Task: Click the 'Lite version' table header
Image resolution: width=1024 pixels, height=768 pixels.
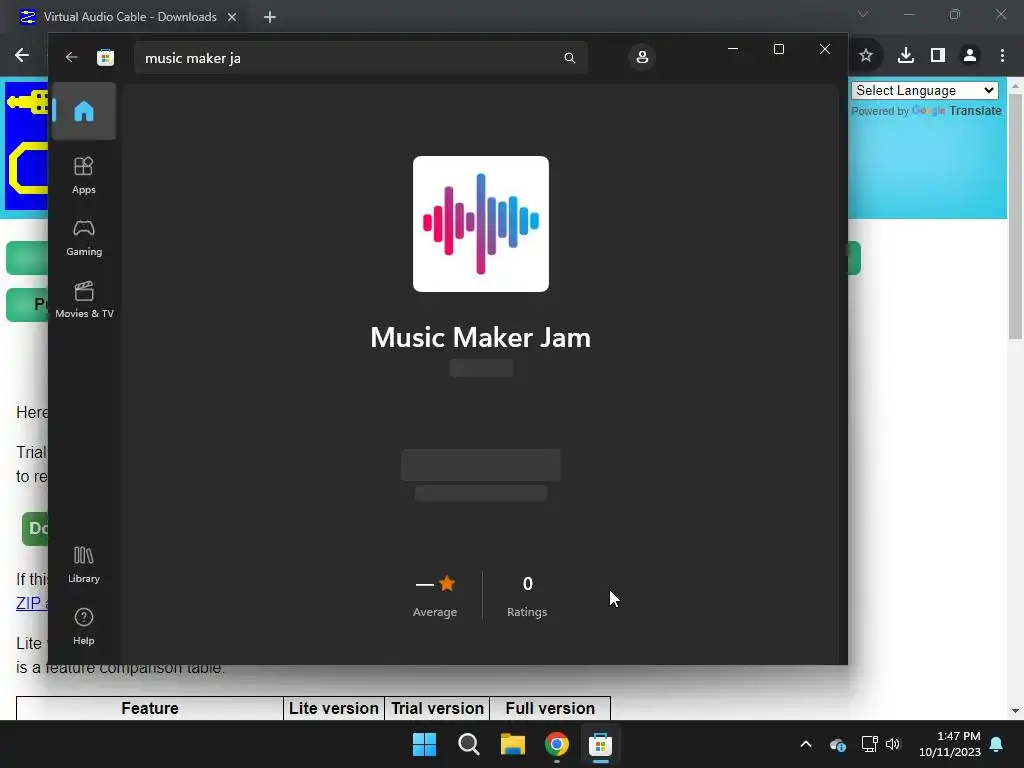Action: coord(334,708)
